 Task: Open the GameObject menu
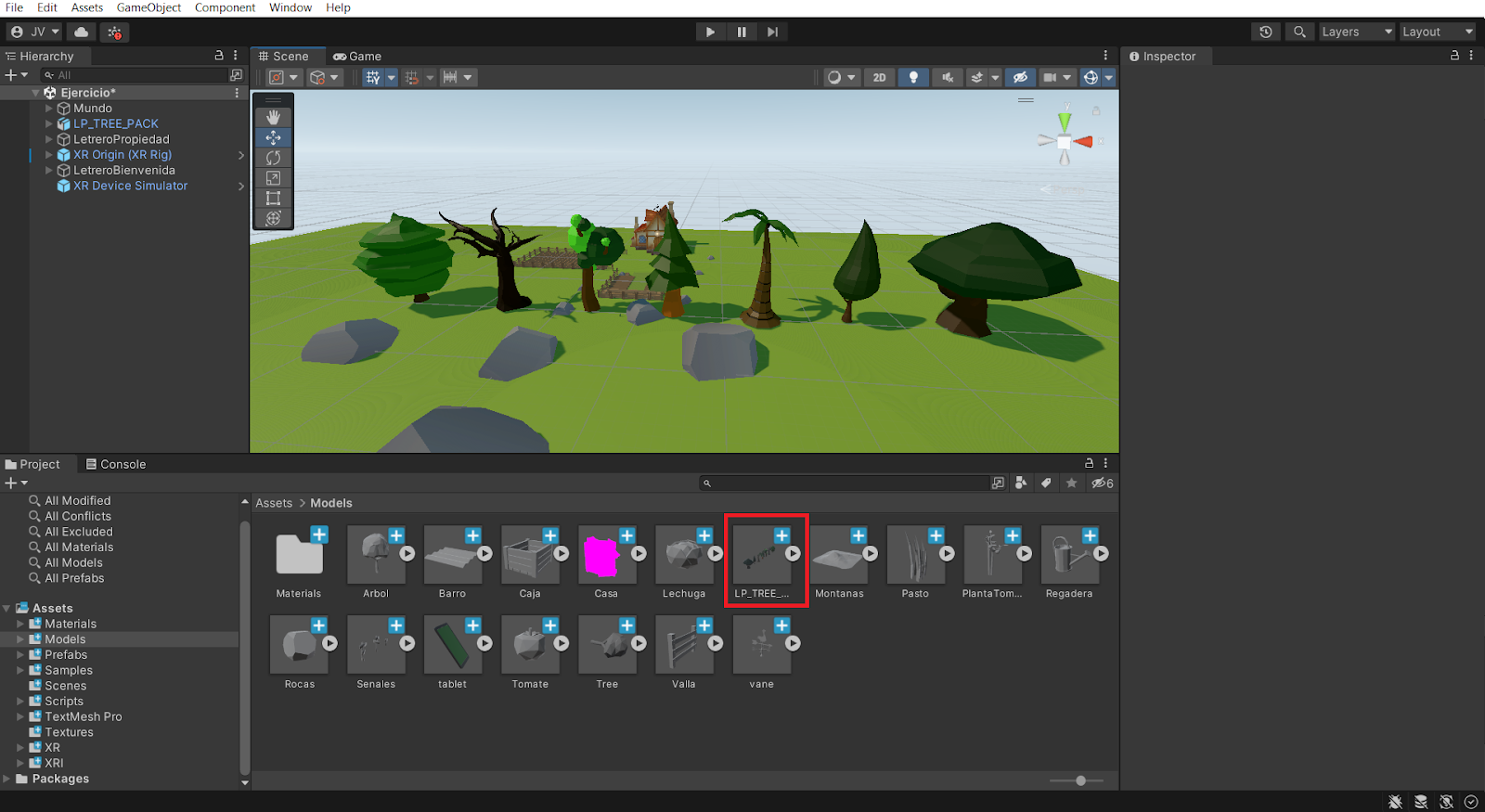click(148, 7)
